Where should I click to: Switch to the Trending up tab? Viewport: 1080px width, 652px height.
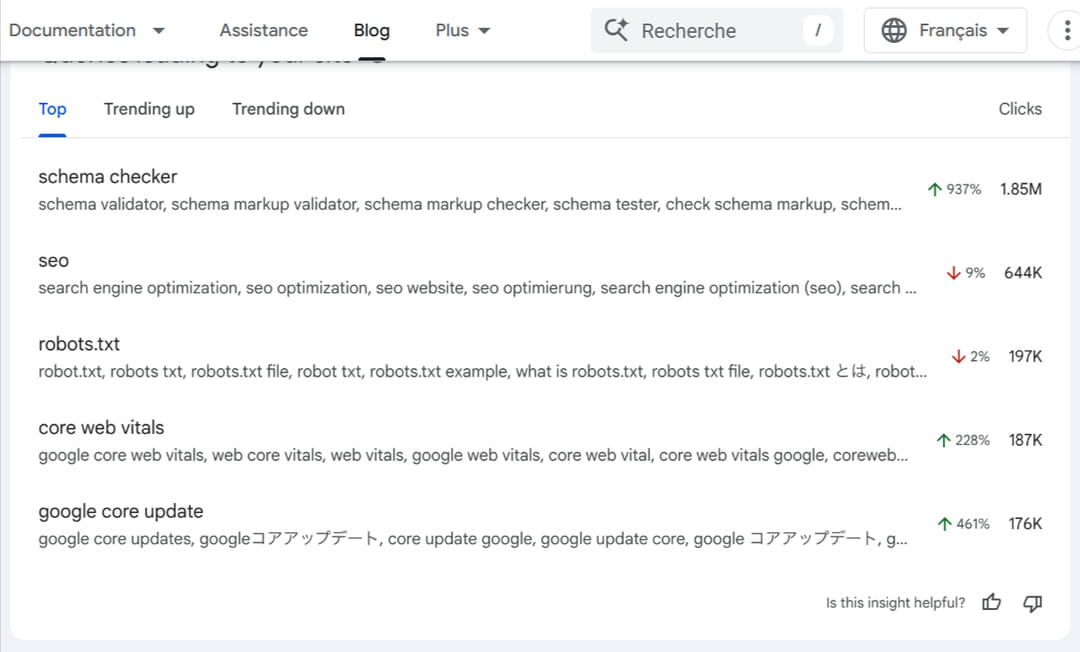[x=149, y=109]
